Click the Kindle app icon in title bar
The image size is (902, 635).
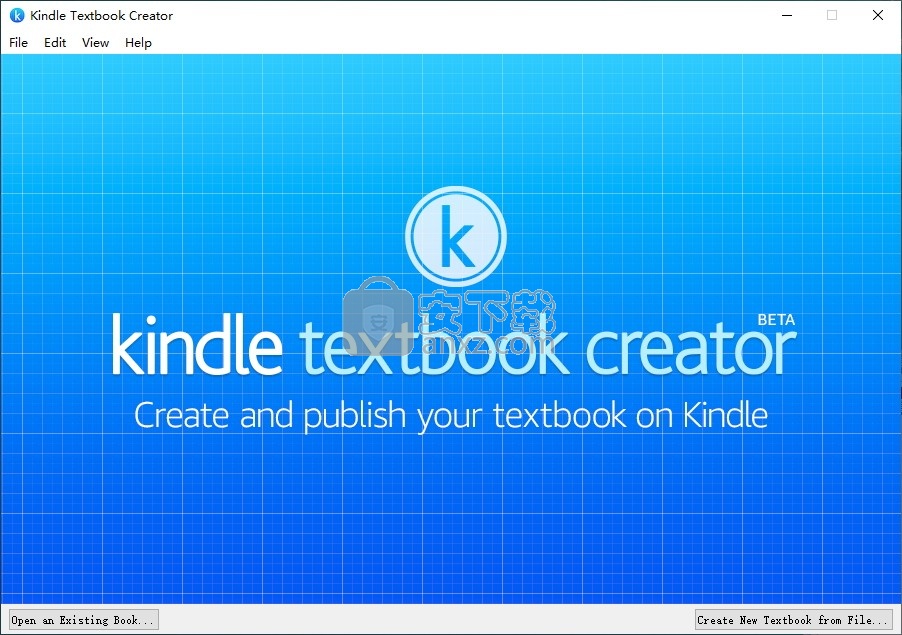coord(17,16)
